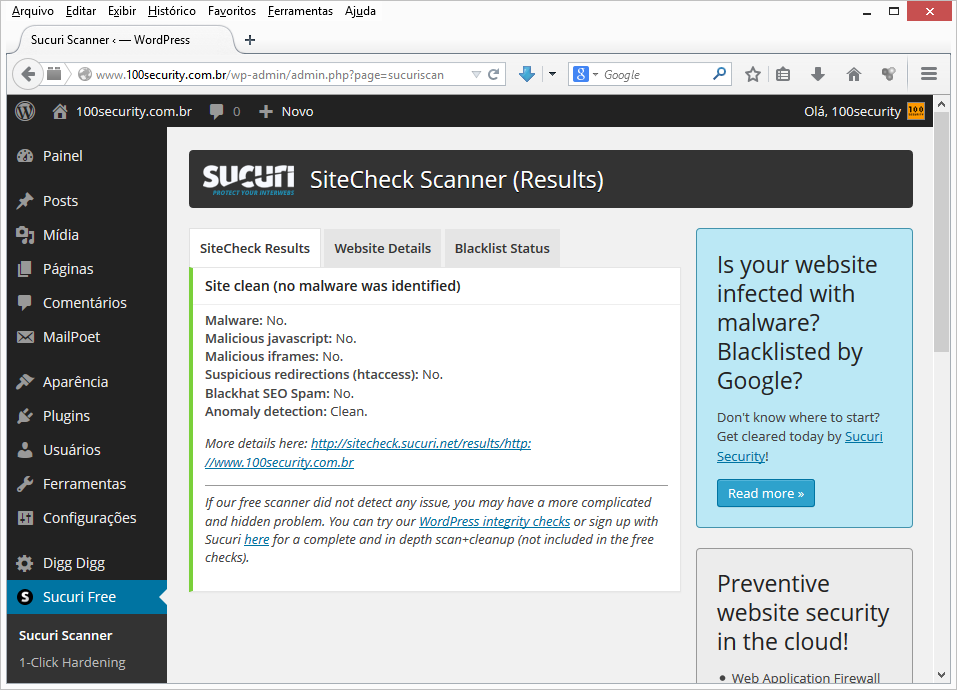This screenshot has width=957, height=690.
Task: Click the home icon beside 100security.com.br
Action: tap(60, 112)
